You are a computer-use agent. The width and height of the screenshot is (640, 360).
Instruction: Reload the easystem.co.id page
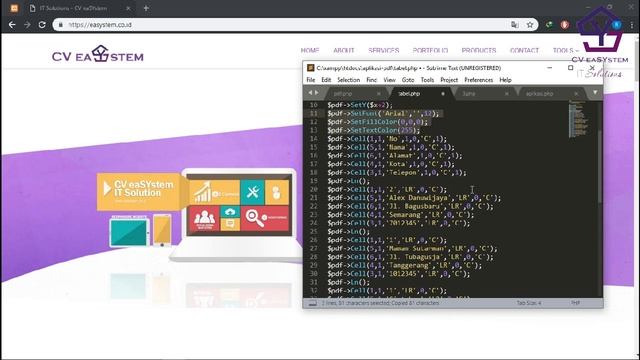[42, 25]
